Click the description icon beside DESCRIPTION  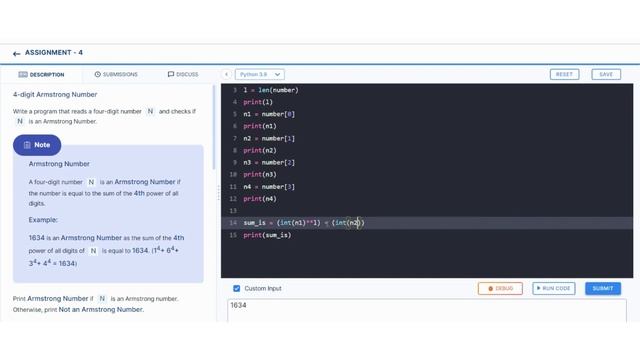[x=23, y=74]
